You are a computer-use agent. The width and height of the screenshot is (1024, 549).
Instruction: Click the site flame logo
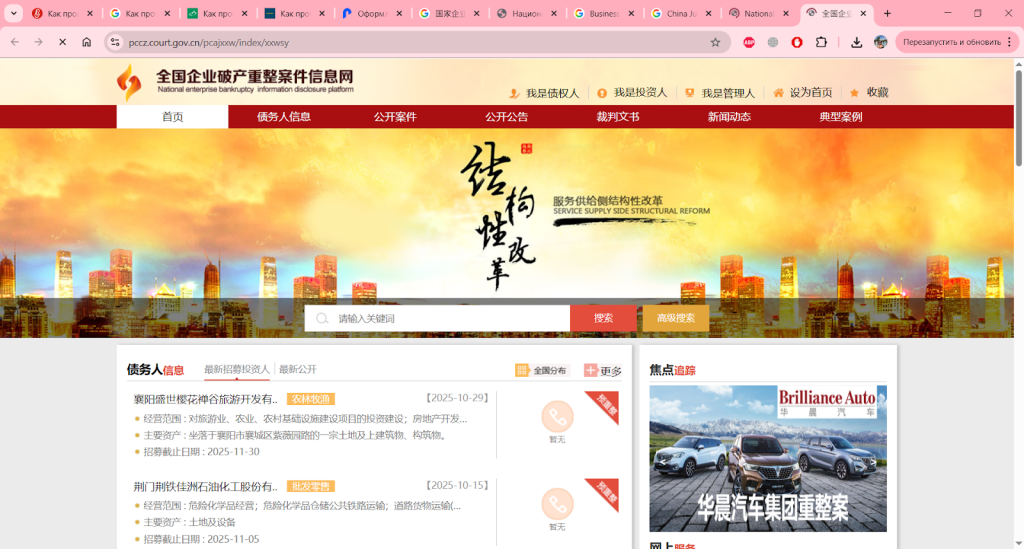pos(129,82)
